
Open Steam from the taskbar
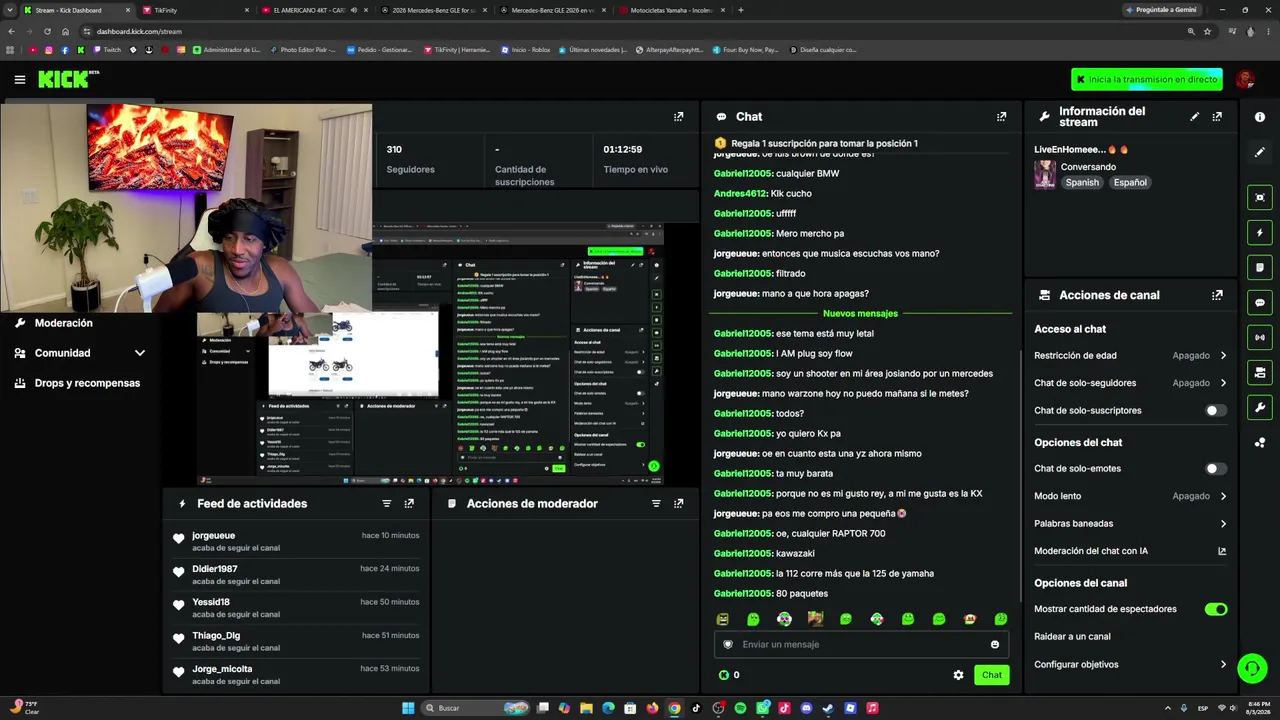828,708
